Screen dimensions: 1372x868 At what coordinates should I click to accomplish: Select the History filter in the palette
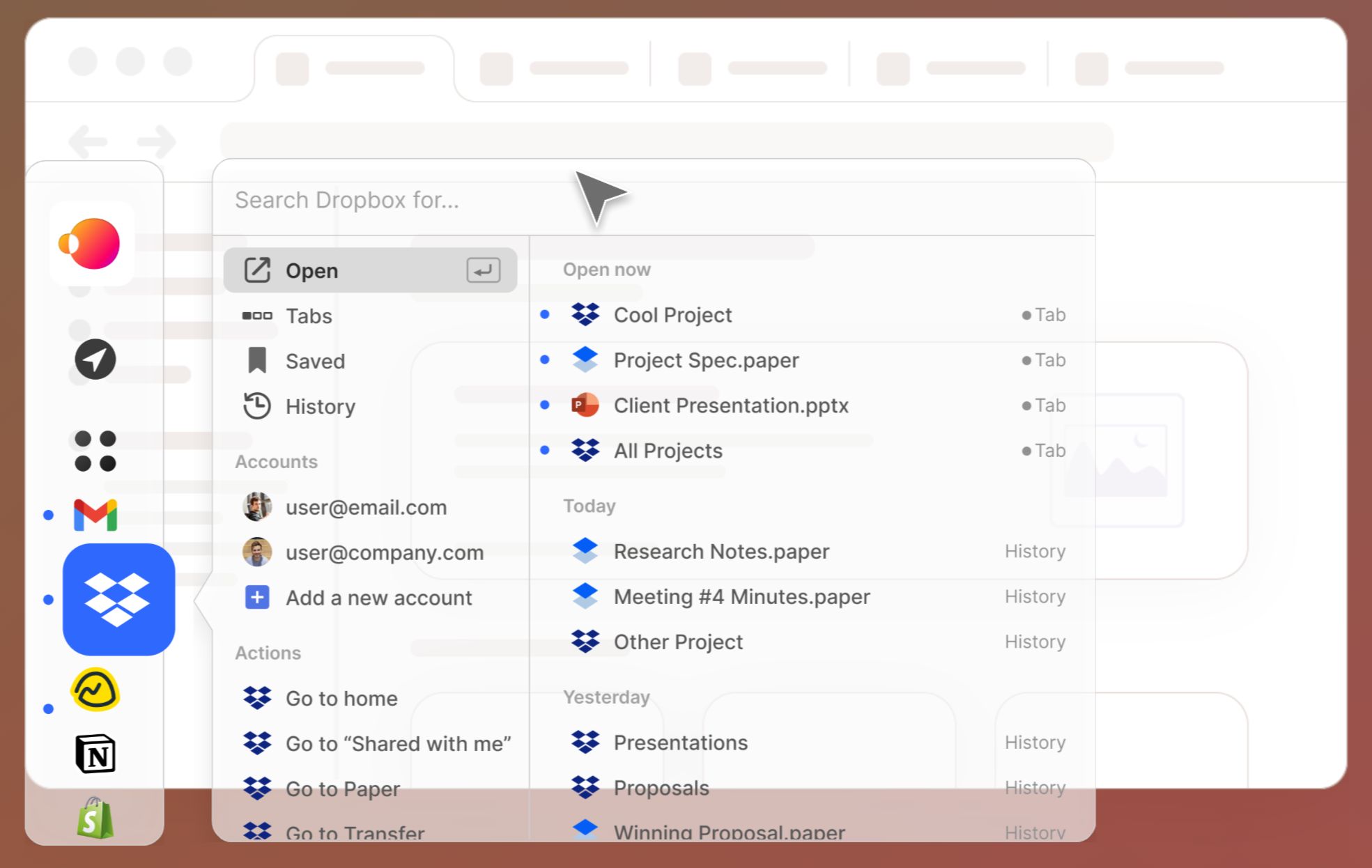pyautogui.click(x=321, y=406)
